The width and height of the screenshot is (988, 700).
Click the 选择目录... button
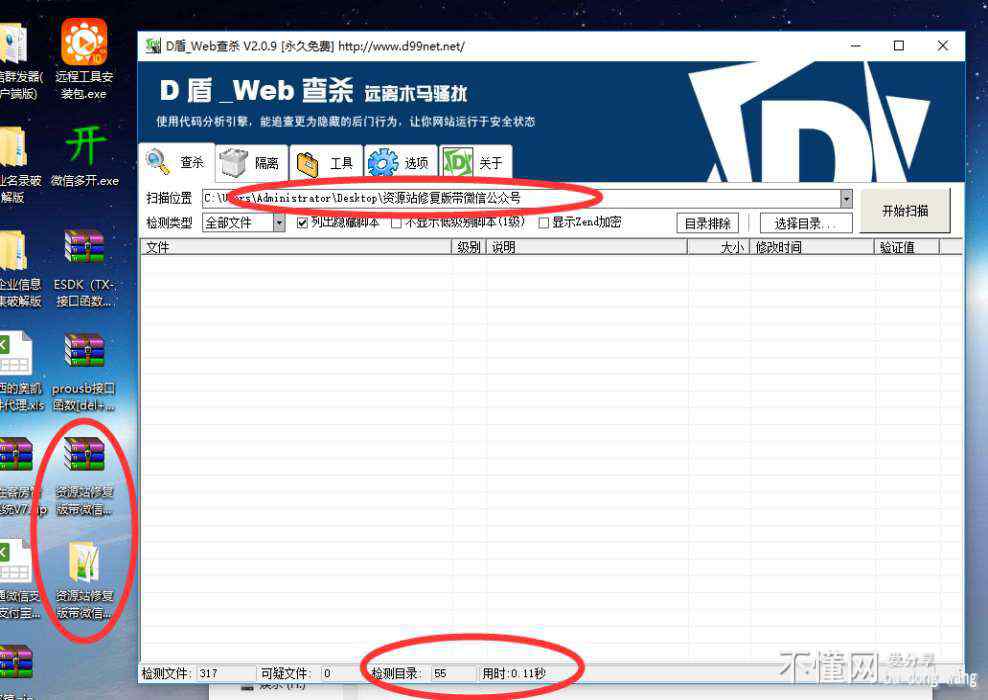tap(806, 223)
